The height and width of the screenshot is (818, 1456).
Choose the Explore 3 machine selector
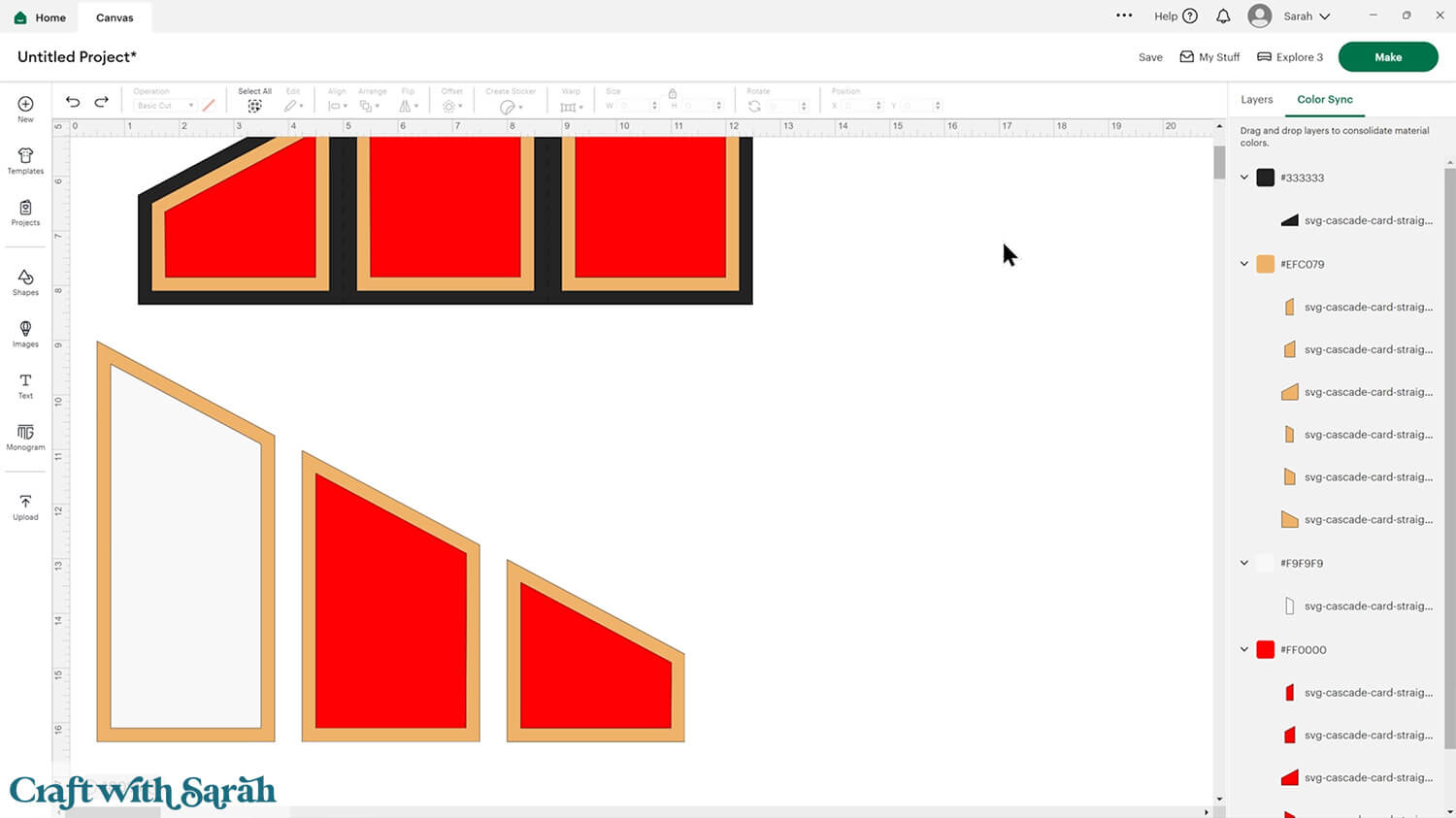(1290, 57)
